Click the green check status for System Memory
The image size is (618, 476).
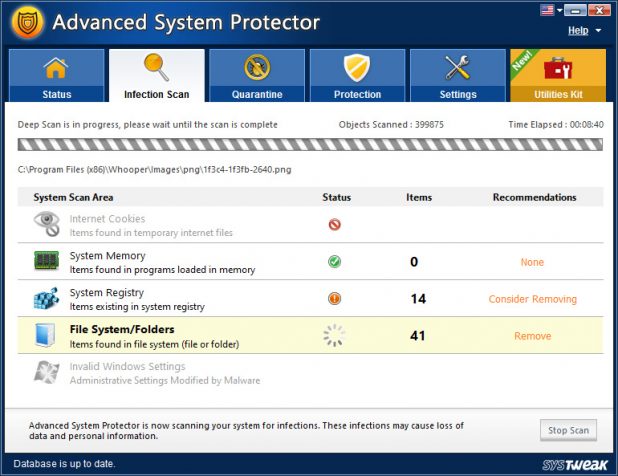[x=335, y=262]
